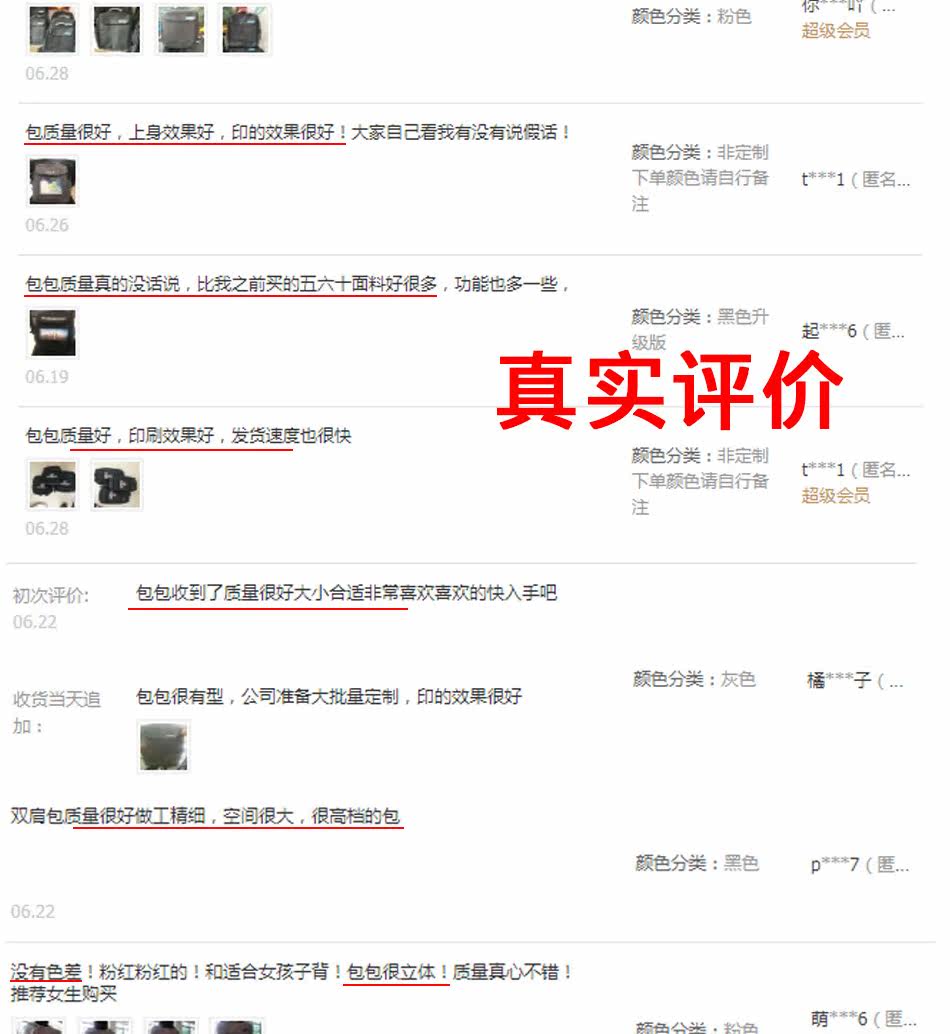
Task: View third gray bag photo in top row
Action: pyautogui.click(x=181, y=29)
